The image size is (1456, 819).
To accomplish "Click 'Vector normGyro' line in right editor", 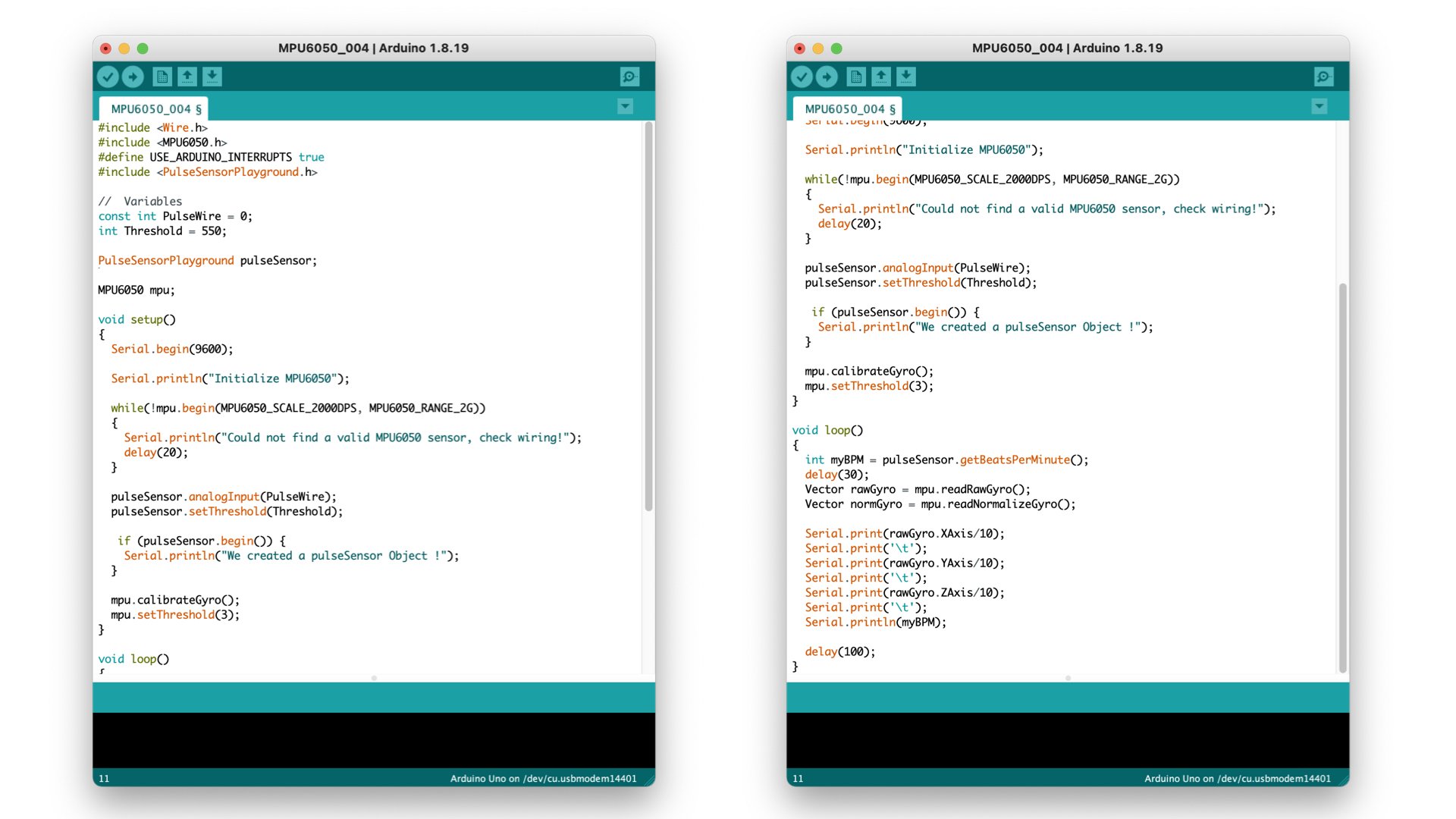I will [x=940, y=504].
